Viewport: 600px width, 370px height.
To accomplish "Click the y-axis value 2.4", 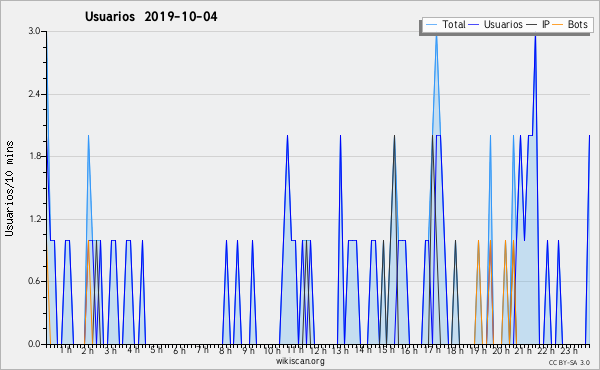I will coord(34,94).
